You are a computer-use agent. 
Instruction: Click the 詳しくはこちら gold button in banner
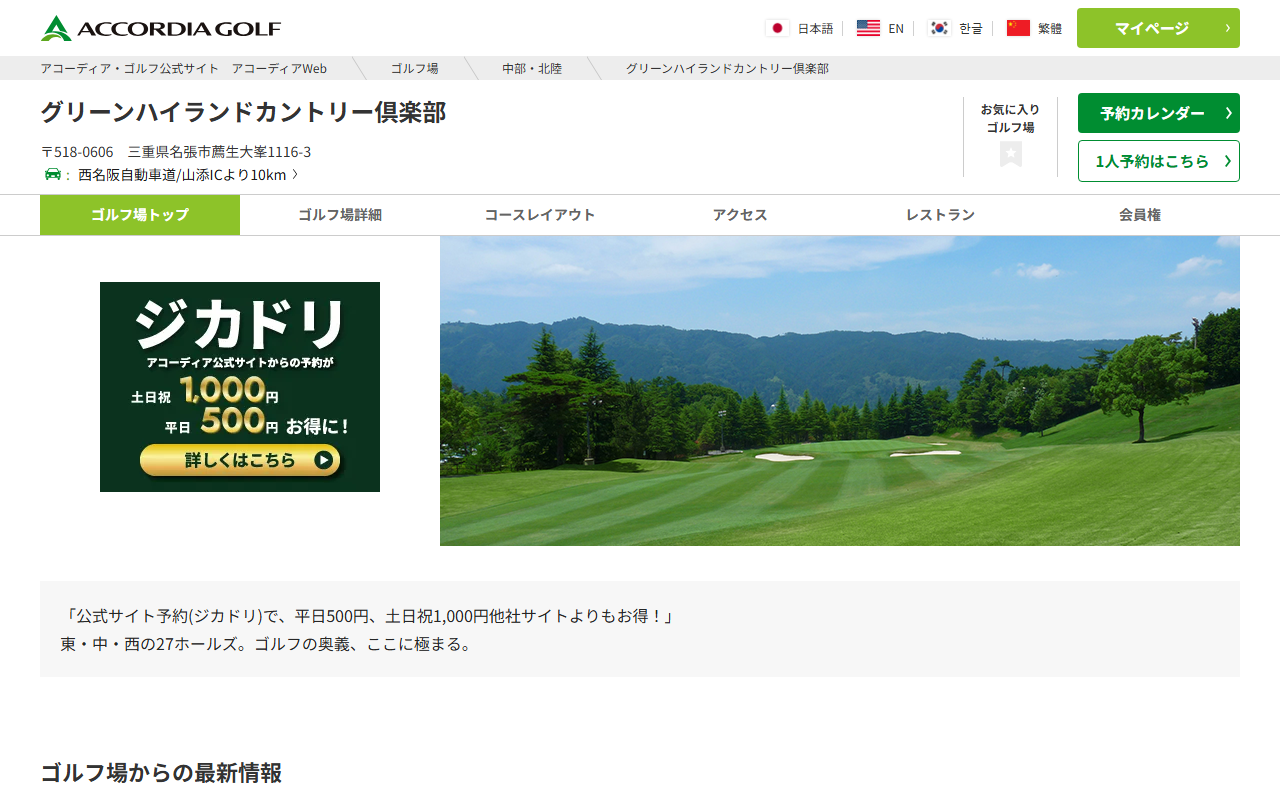240,460
